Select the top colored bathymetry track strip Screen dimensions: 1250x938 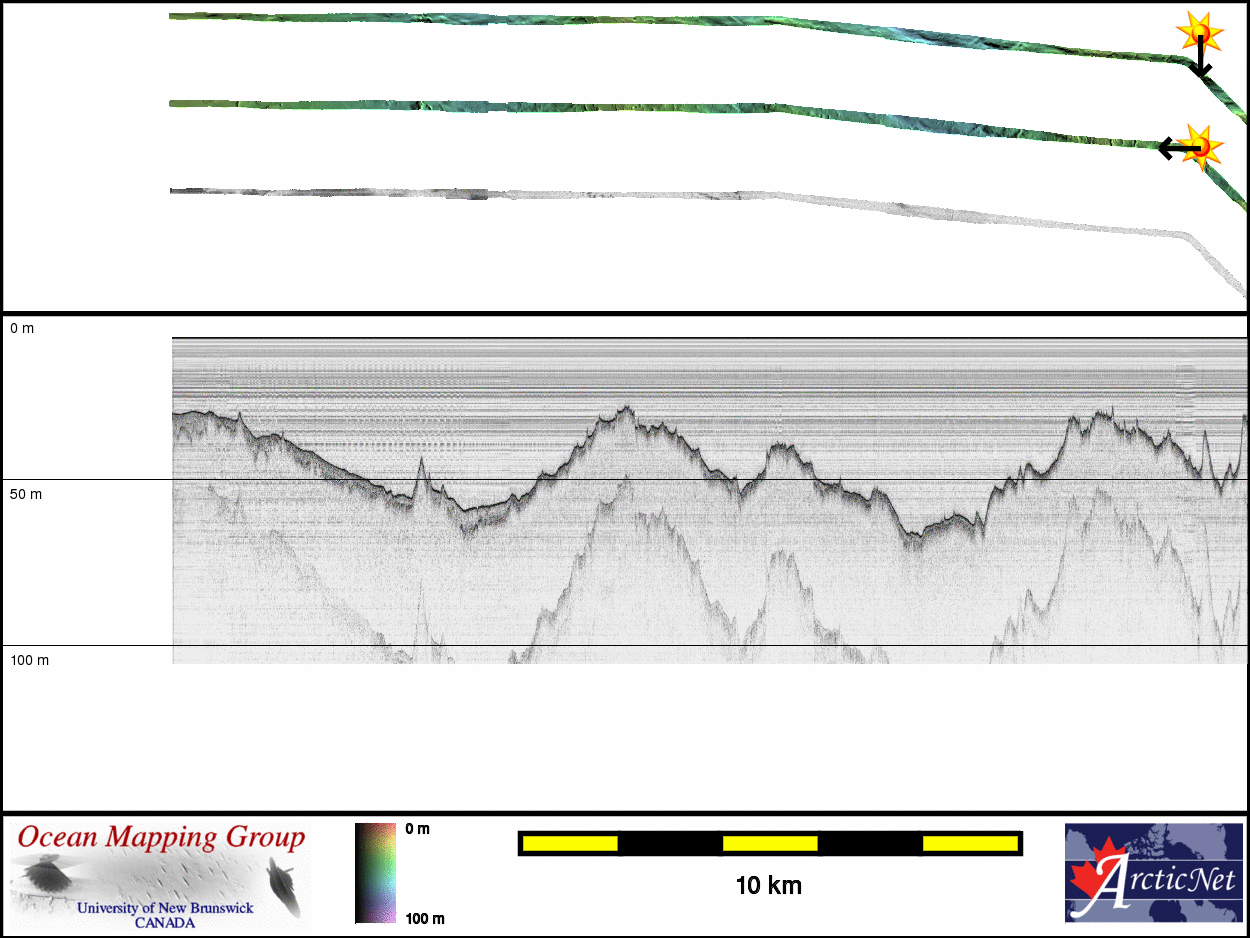(600, 20)
